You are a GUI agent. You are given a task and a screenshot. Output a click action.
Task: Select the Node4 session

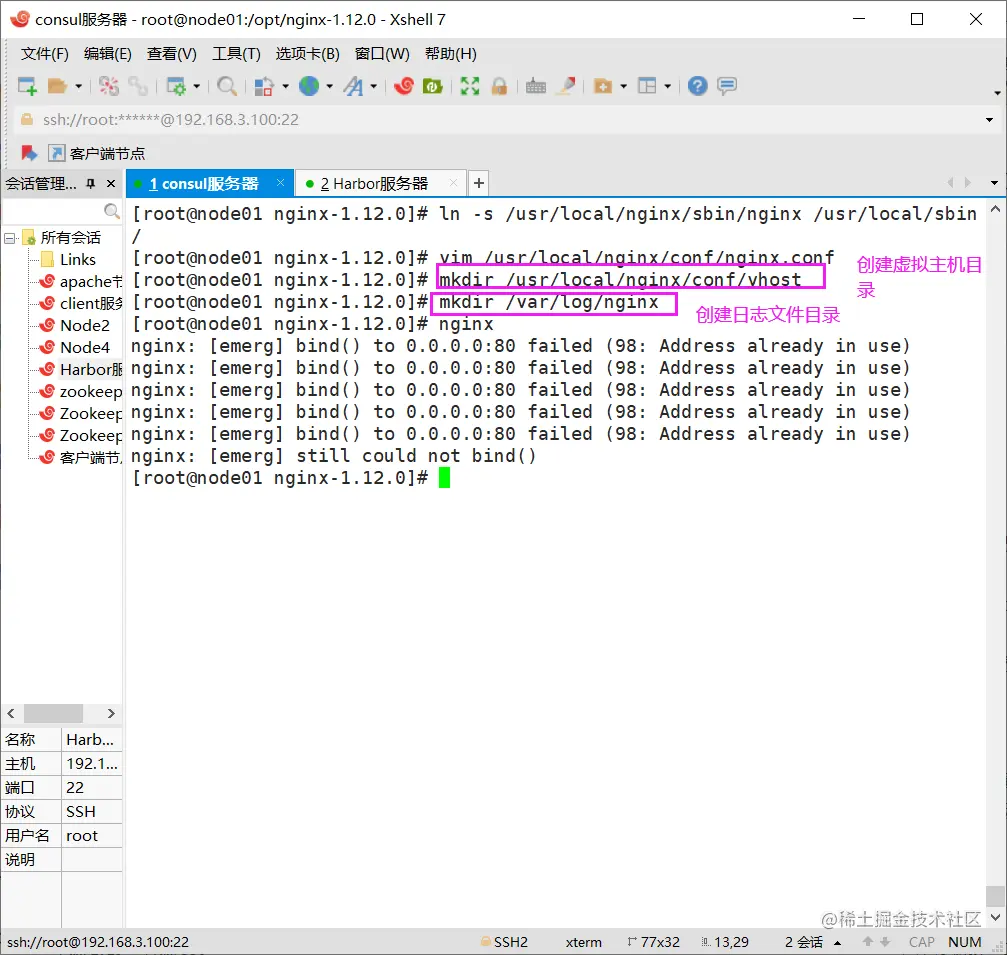coord(75,347)
